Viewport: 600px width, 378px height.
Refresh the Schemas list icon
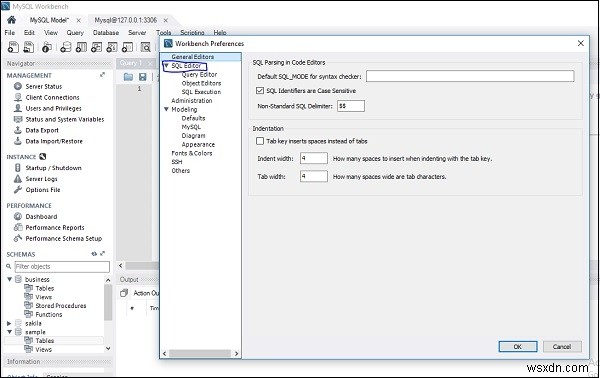(x=94, y=254)
